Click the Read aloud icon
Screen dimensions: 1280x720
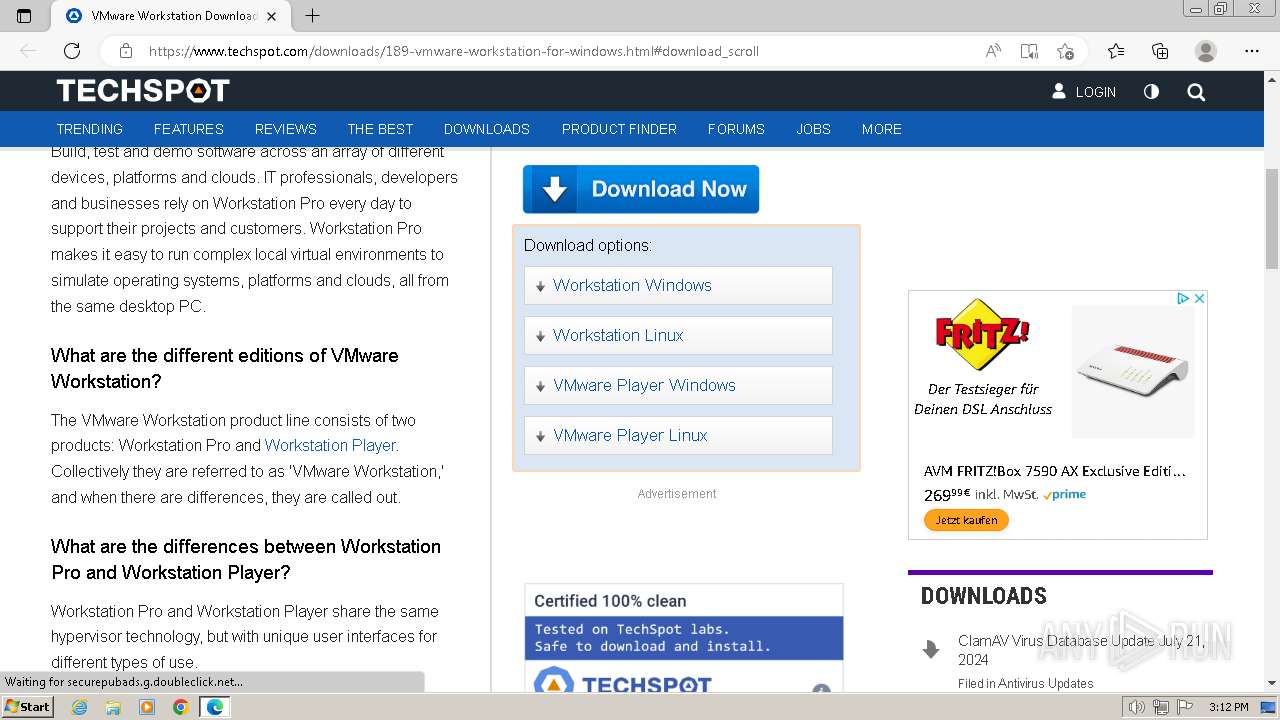point(993,51)
